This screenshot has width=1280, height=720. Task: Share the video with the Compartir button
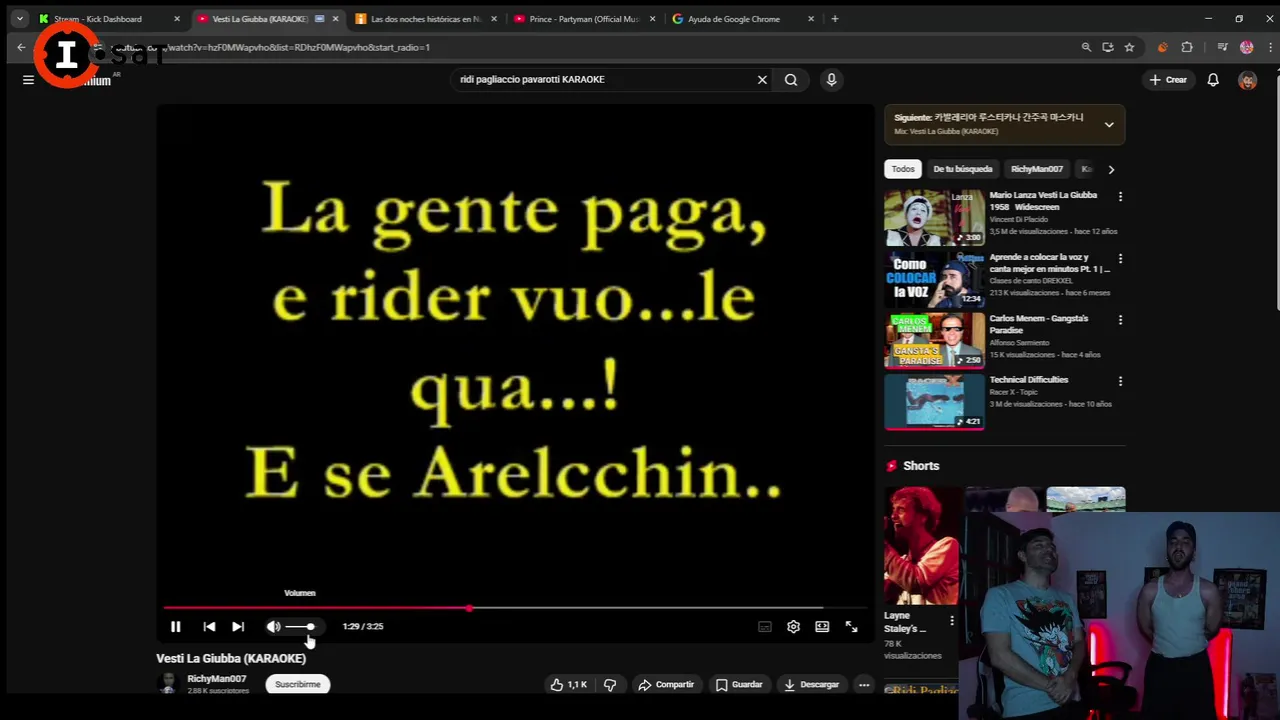click(666, 684)
